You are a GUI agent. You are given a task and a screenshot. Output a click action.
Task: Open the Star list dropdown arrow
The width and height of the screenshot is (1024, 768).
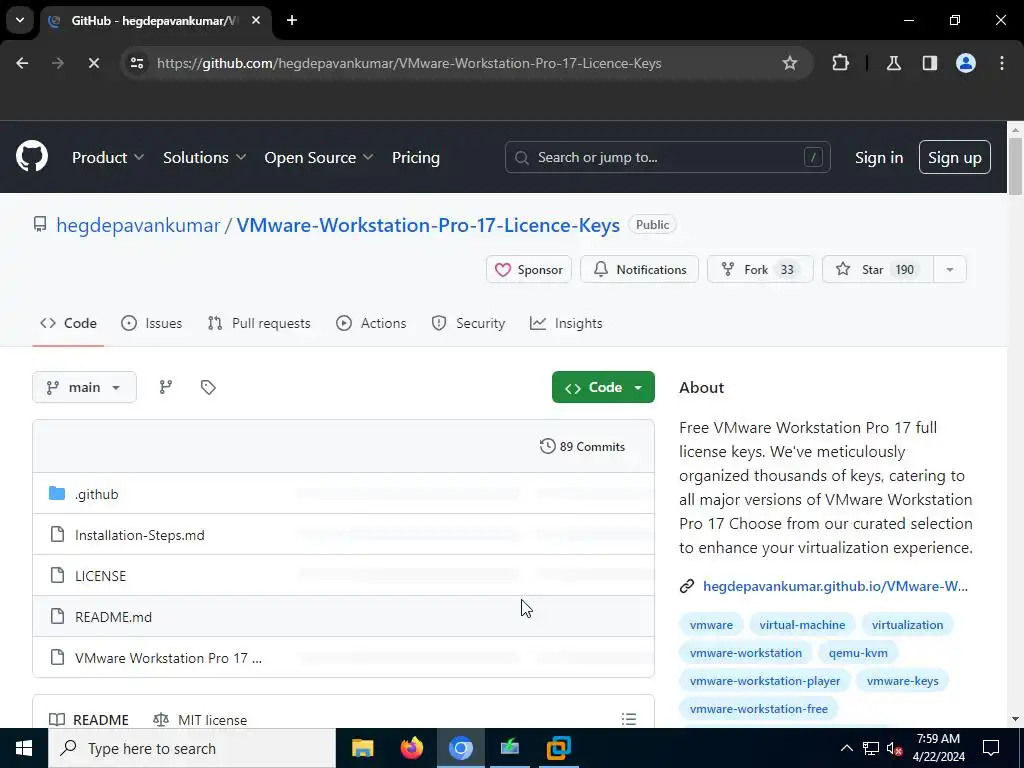[950, 270]
